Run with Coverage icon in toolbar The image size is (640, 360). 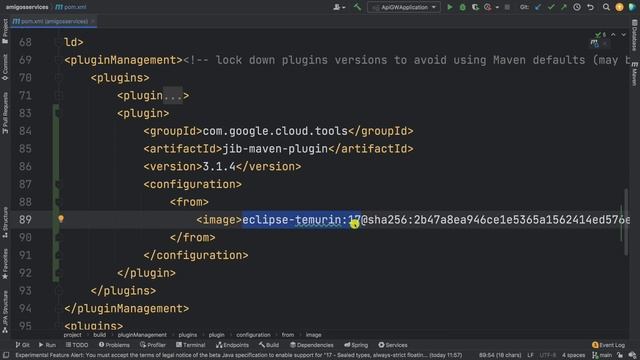point(475,7)
